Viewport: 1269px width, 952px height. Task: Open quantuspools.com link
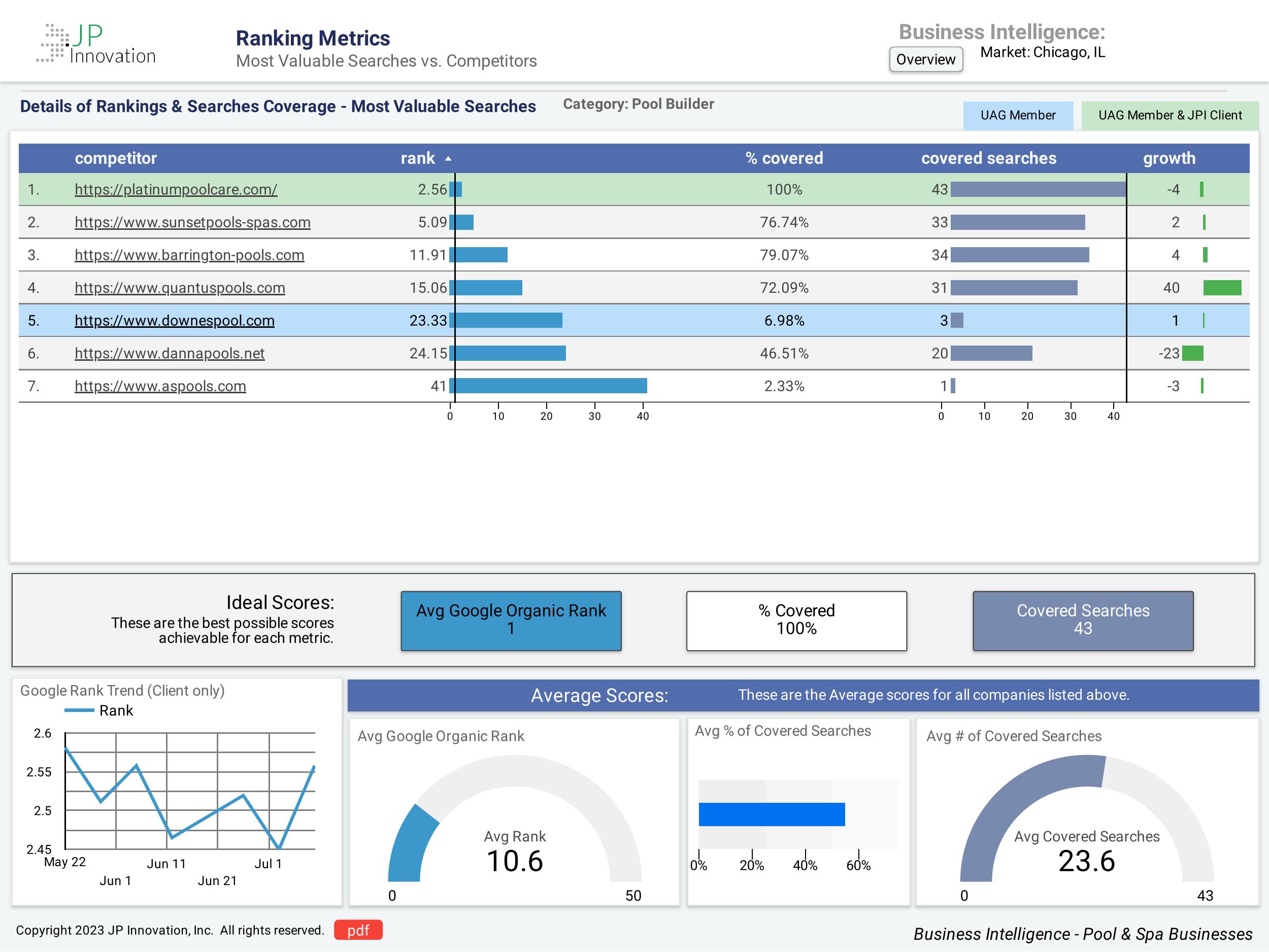click(x=180, y=287)
